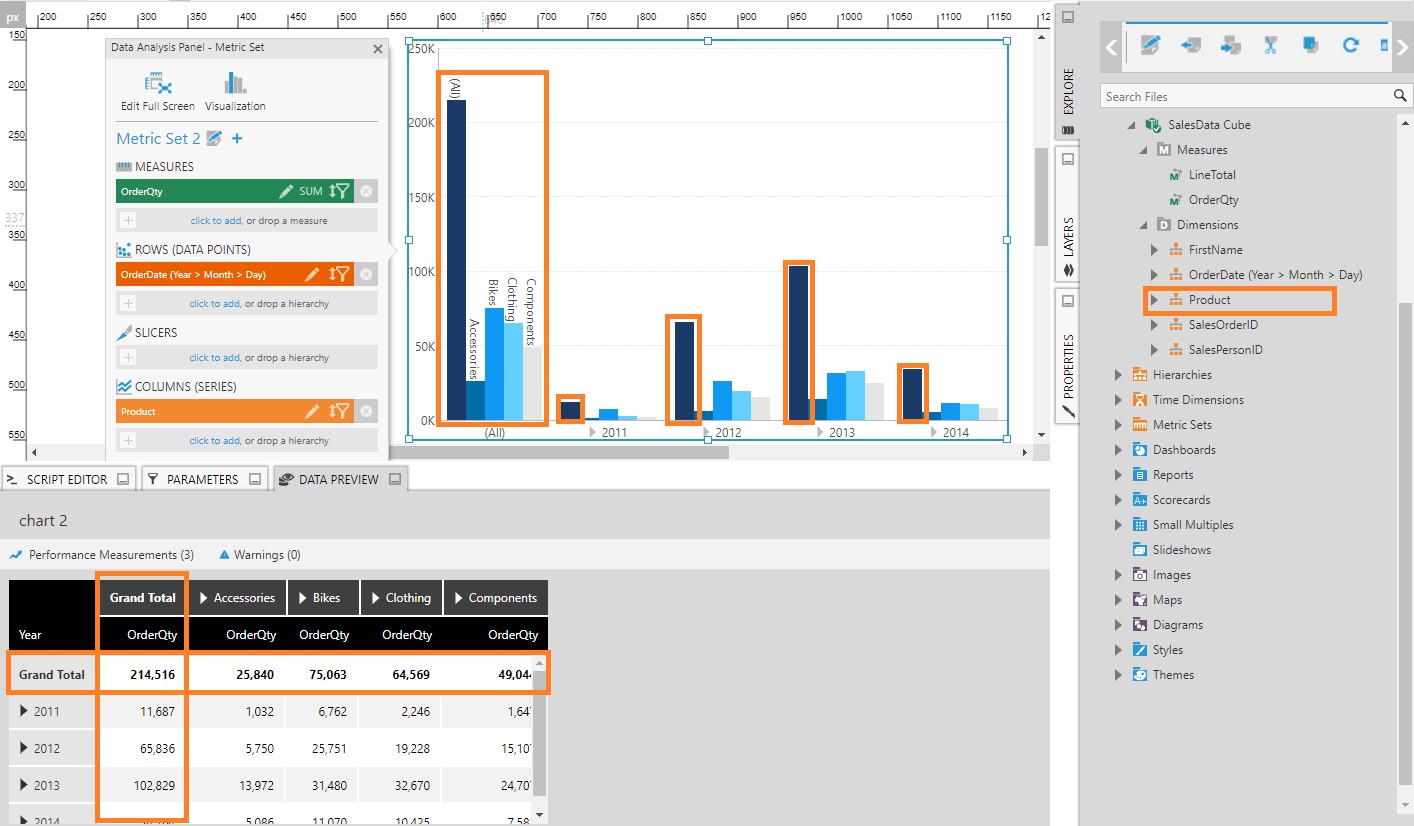Image resolution: width=1414 pixels, height=826 pixels.
Task: Click the Copy icon in the top-right toolbar
Action: tap(1310, 45)
